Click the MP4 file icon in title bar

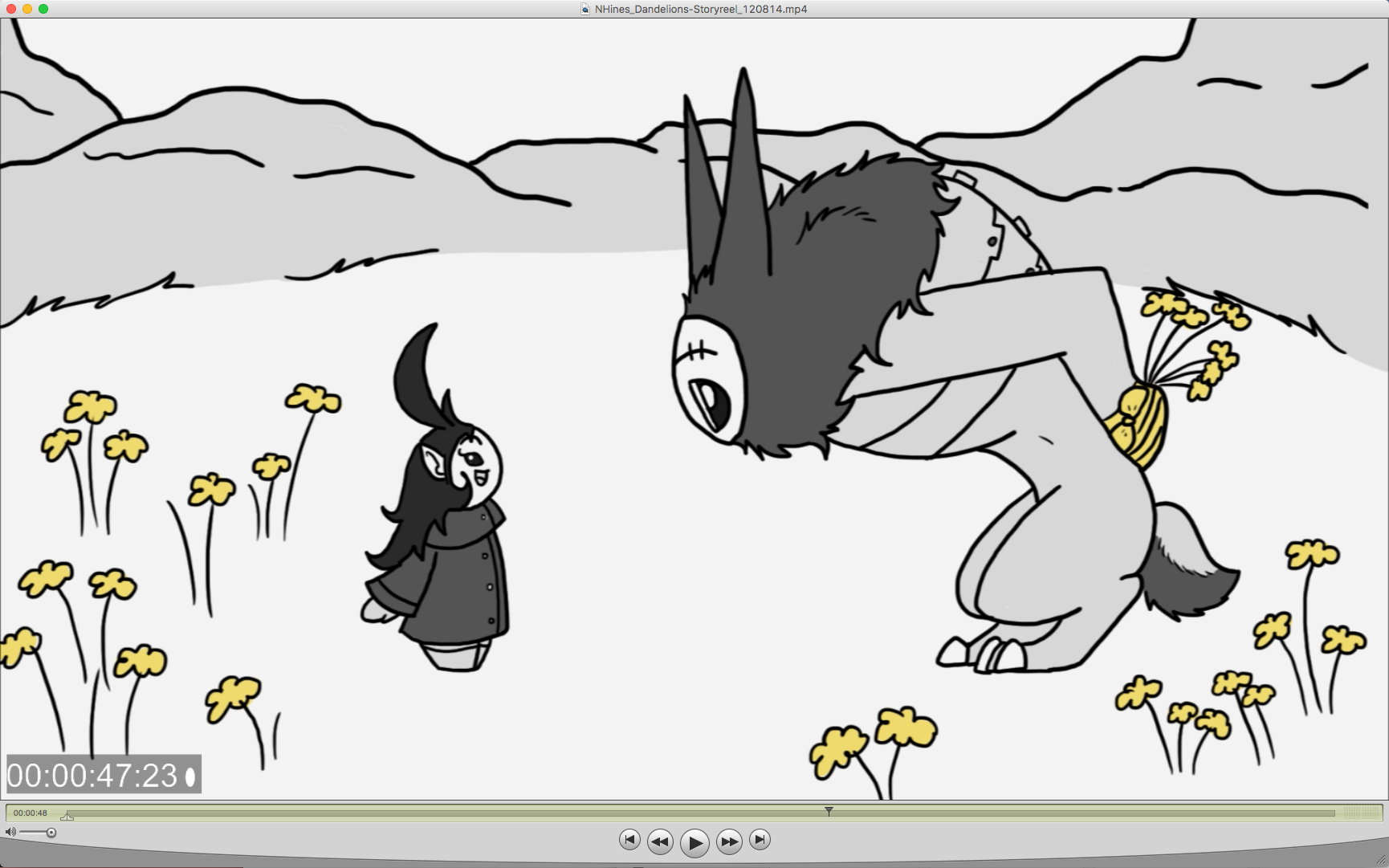[585, 9]
